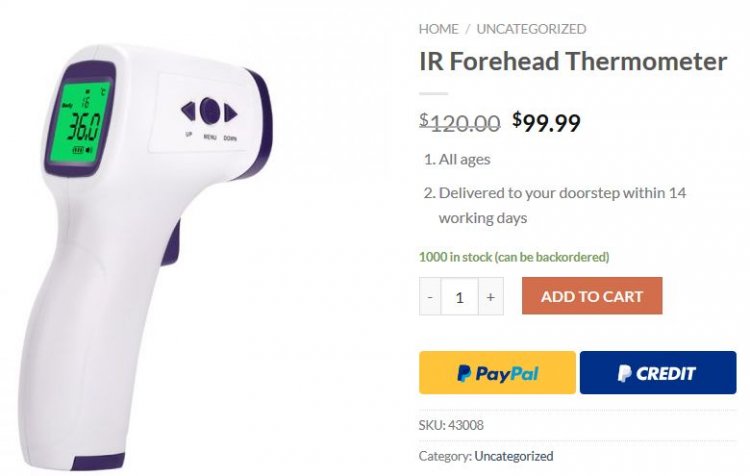Viewport: 750px width, 476px height.
Task: Go to the HOME breadcrumb link
Action: tap(438, 29)
